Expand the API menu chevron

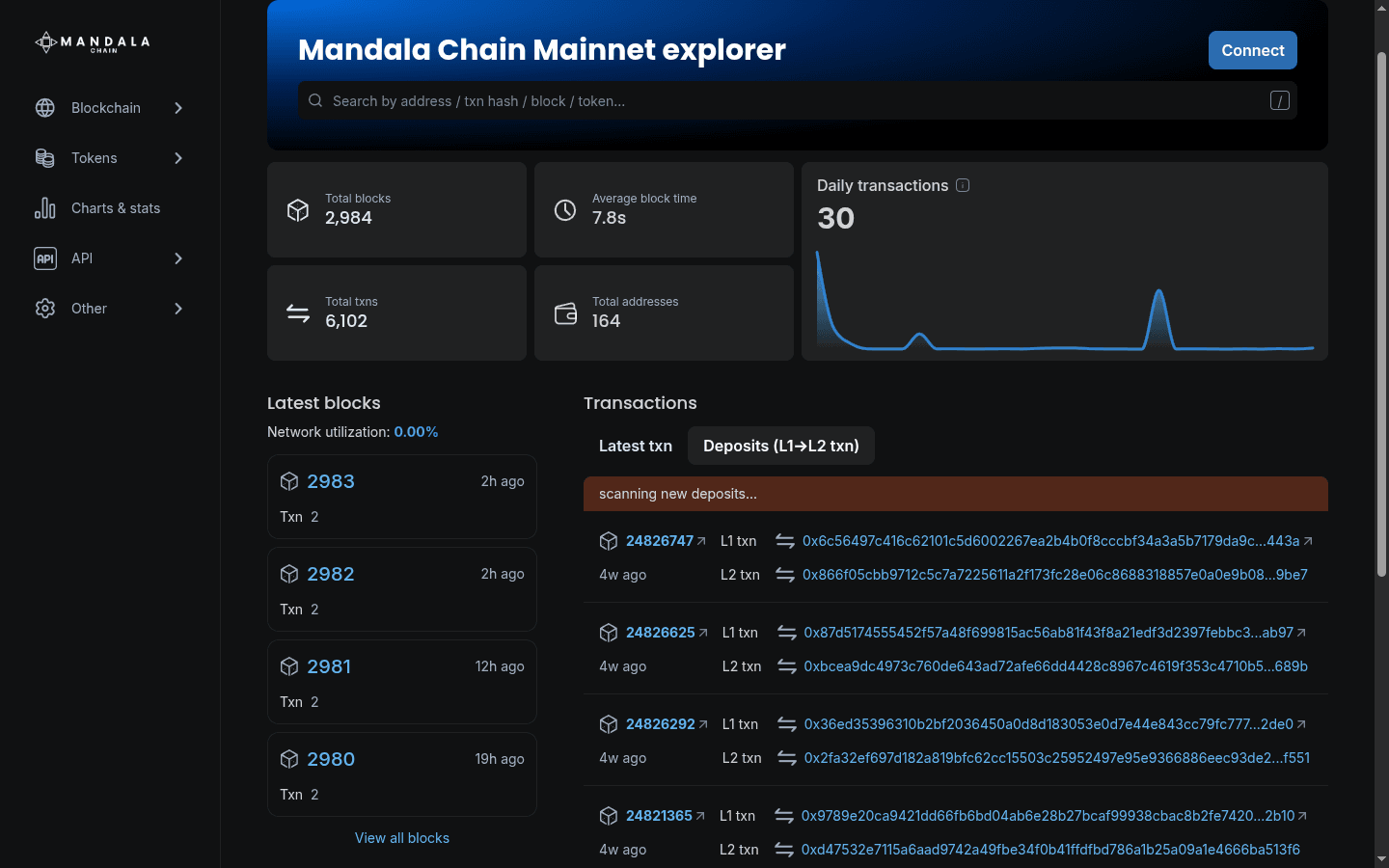178,258
